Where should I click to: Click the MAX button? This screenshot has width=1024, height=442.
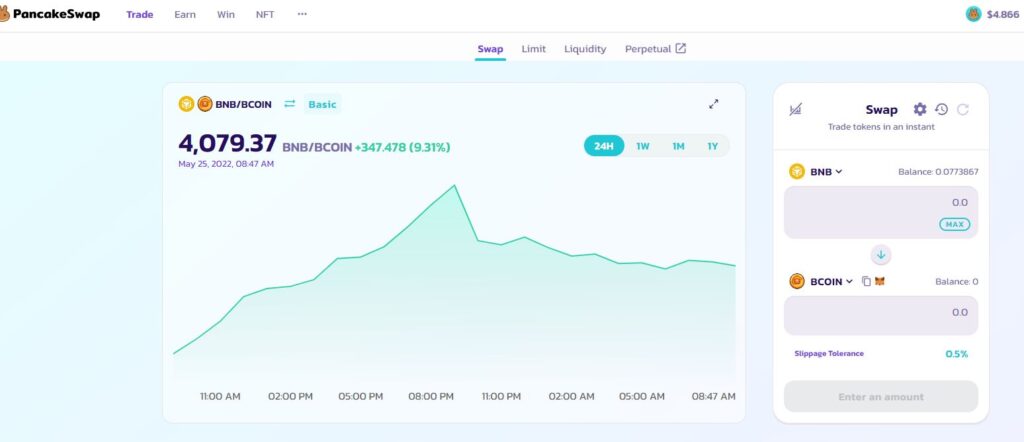(955, 224)
